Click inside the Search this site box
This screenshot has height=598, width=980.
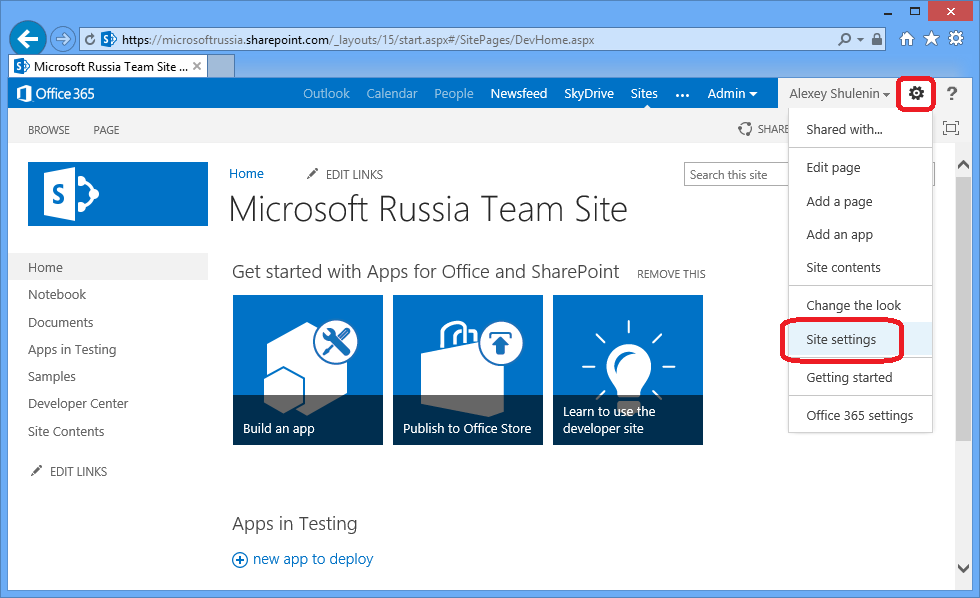[x=736, y=174]
